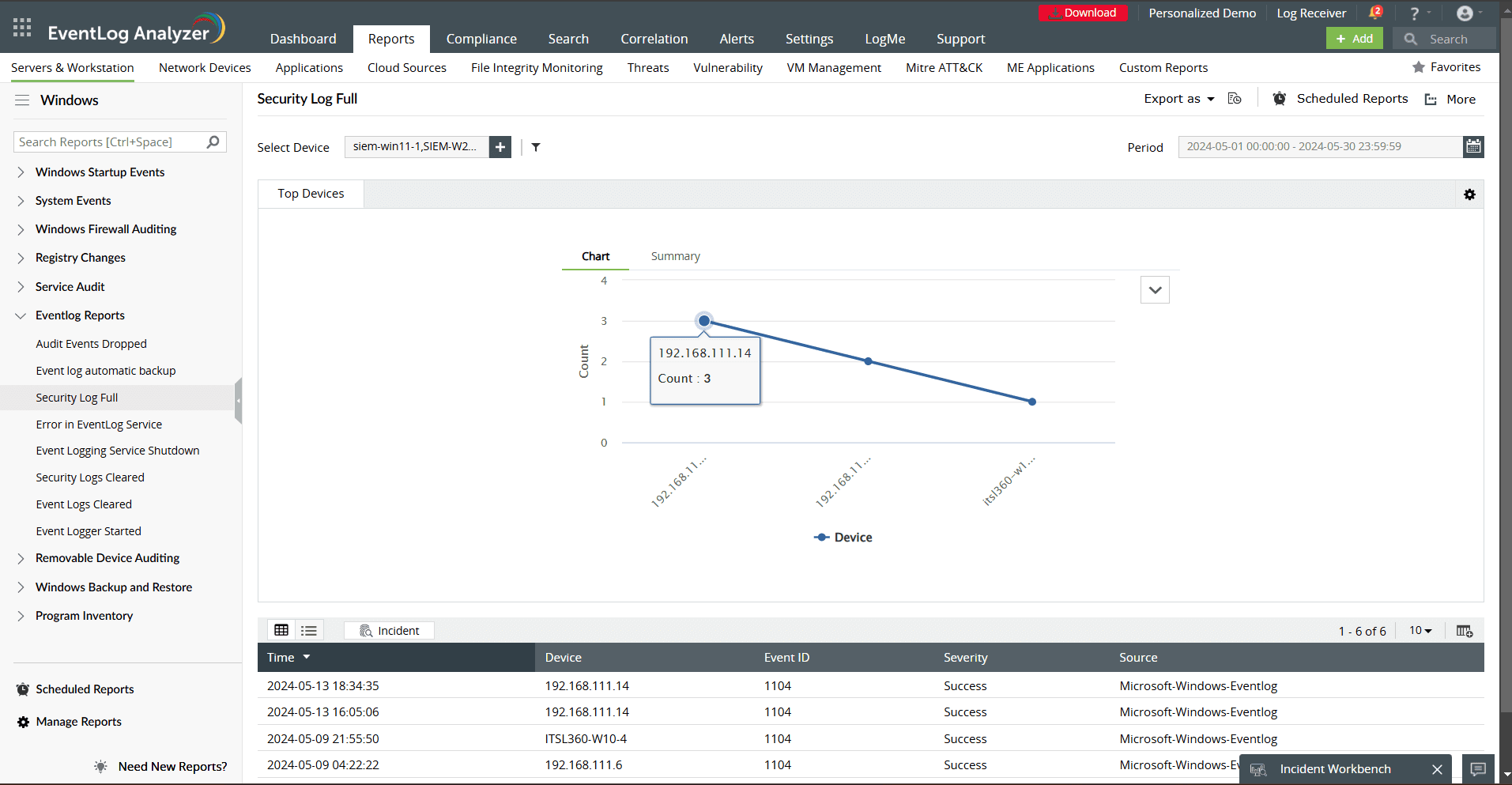Switch to Network Devices reports
This screenshot has height=785, width=1512.
click(205, 68)
